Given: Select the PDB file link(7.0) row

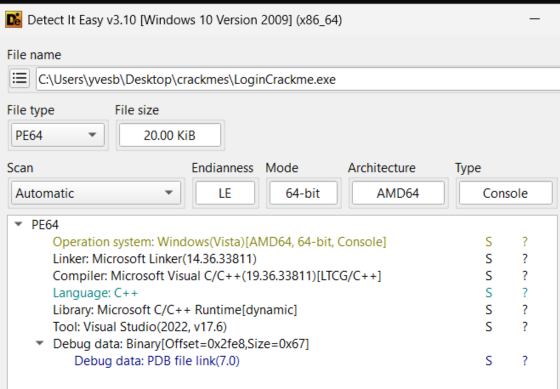Looking at the screenshot, I should click(157, 361).
